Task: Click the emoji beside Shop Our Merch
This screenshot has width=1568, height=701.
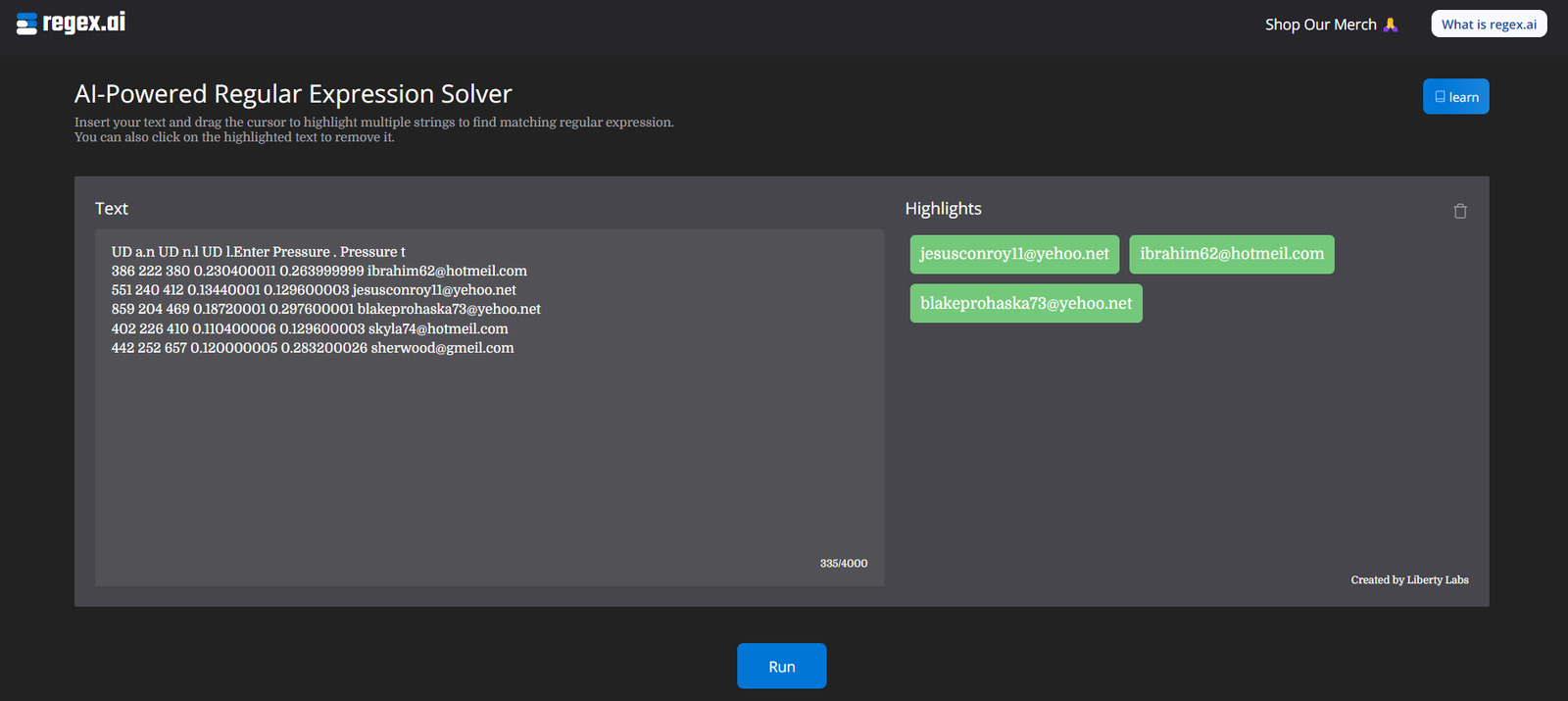Action: tap(1391, 25)
